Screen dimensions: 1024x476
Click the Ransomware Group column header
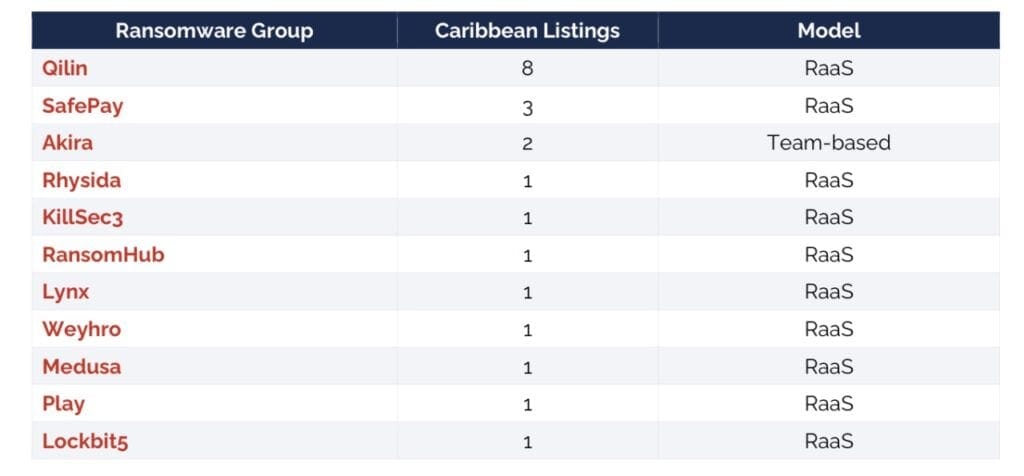tap(214, 31)
